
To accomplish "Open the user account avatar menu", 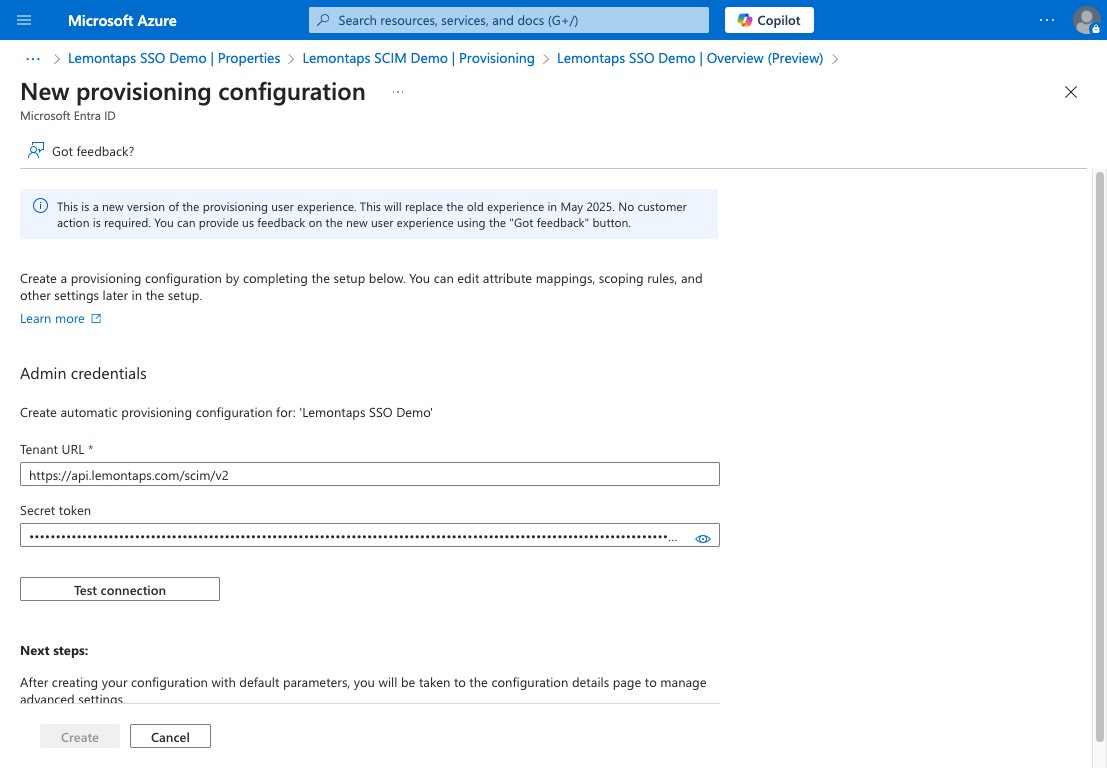I will point(1086,20).
